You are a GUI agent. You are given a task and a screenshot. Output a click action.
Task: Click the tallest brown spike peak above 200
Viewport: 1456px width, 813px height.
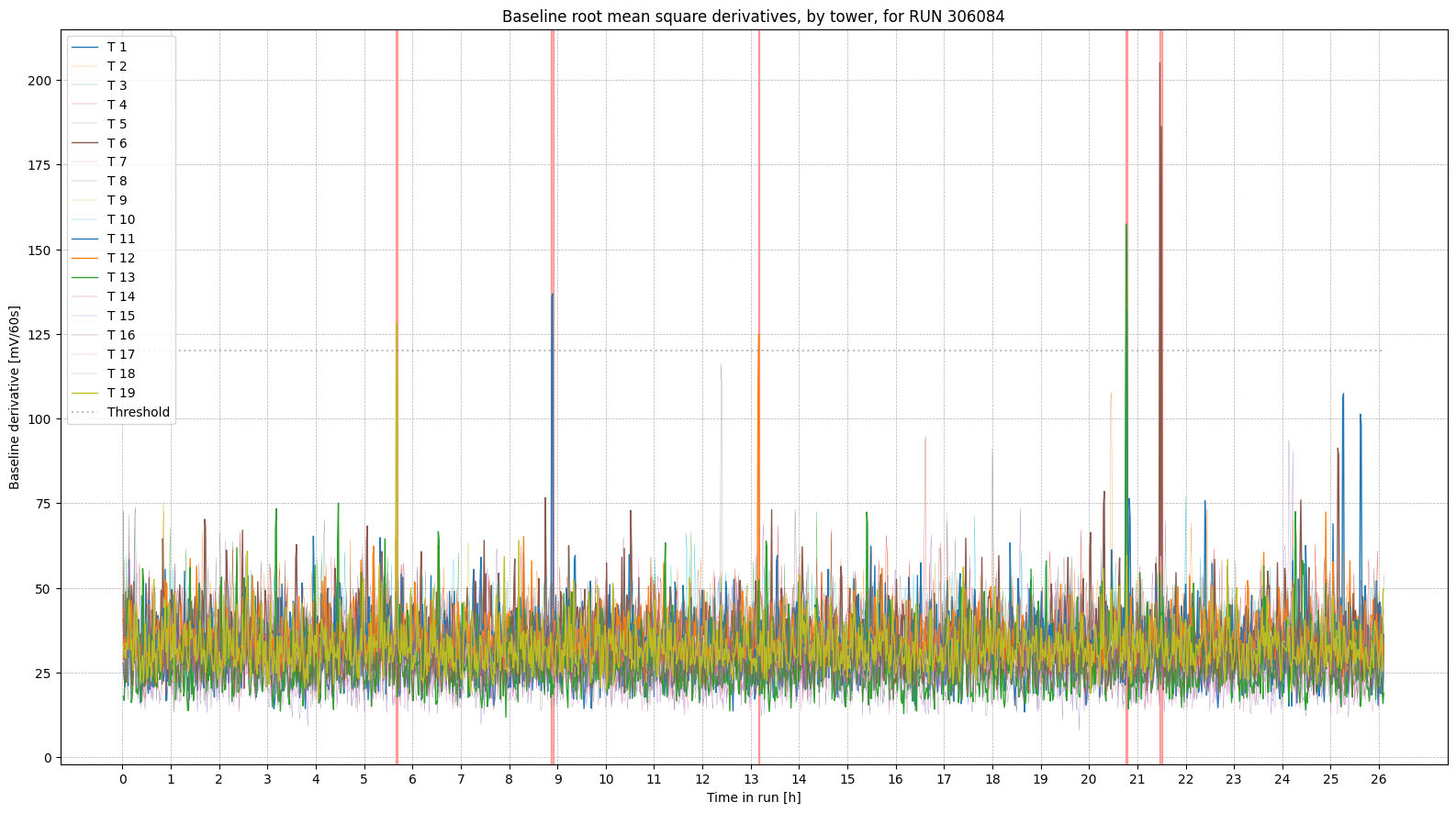pyautogui.click(x=1159, y=64)
